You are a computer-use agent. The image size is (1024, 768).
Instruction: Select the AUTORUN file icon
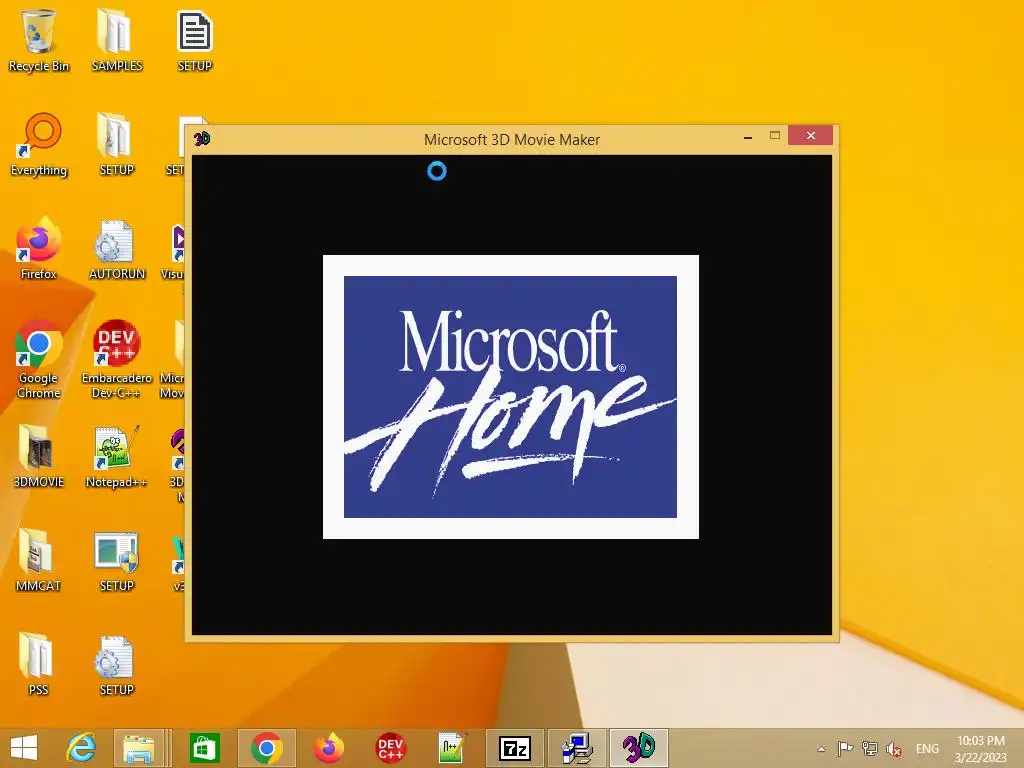click(116, 248)
